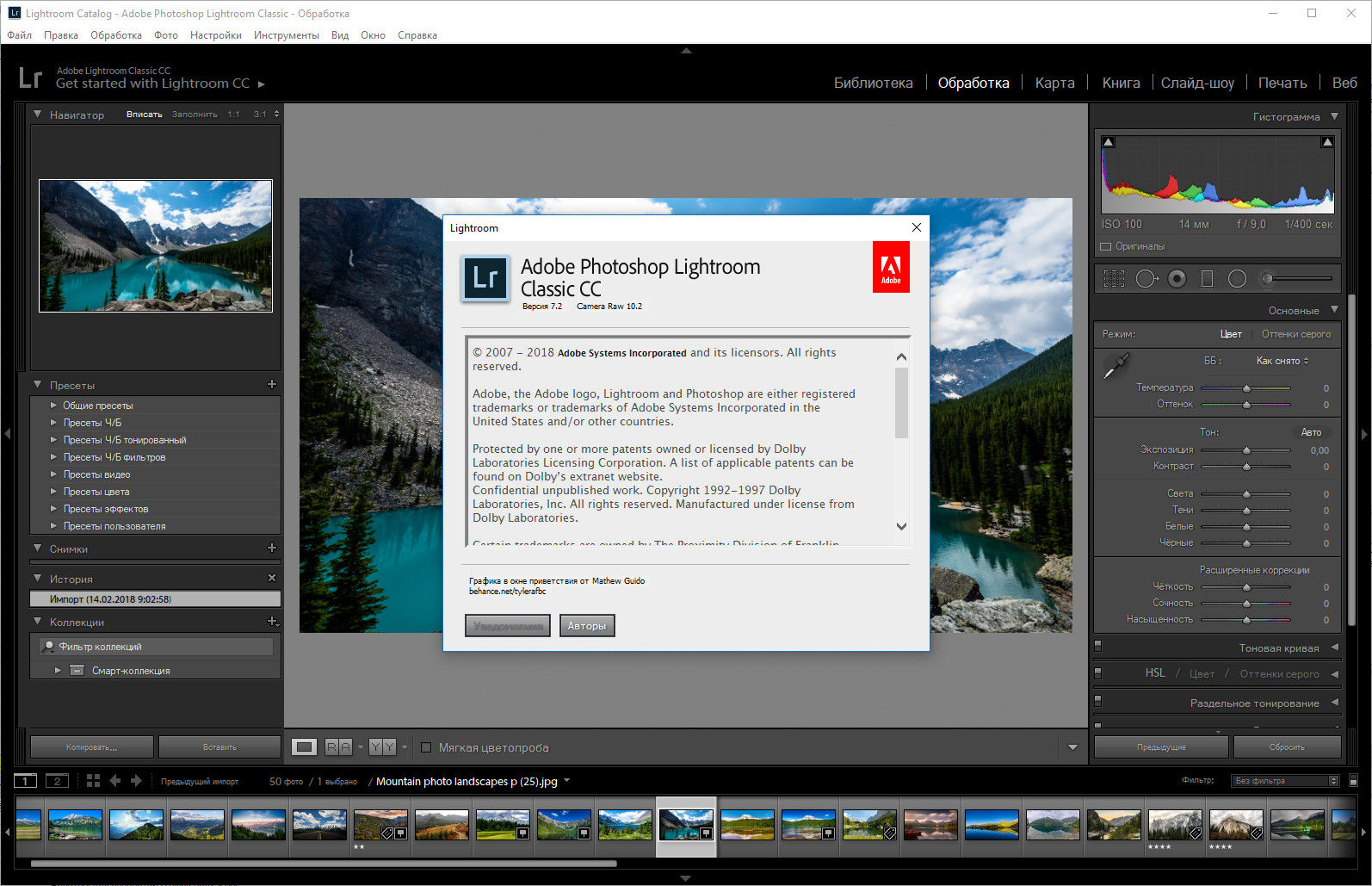Viewport: 1372px width, 886px height.
Task: Select main window display button 1
Action: tap(26, 781)
